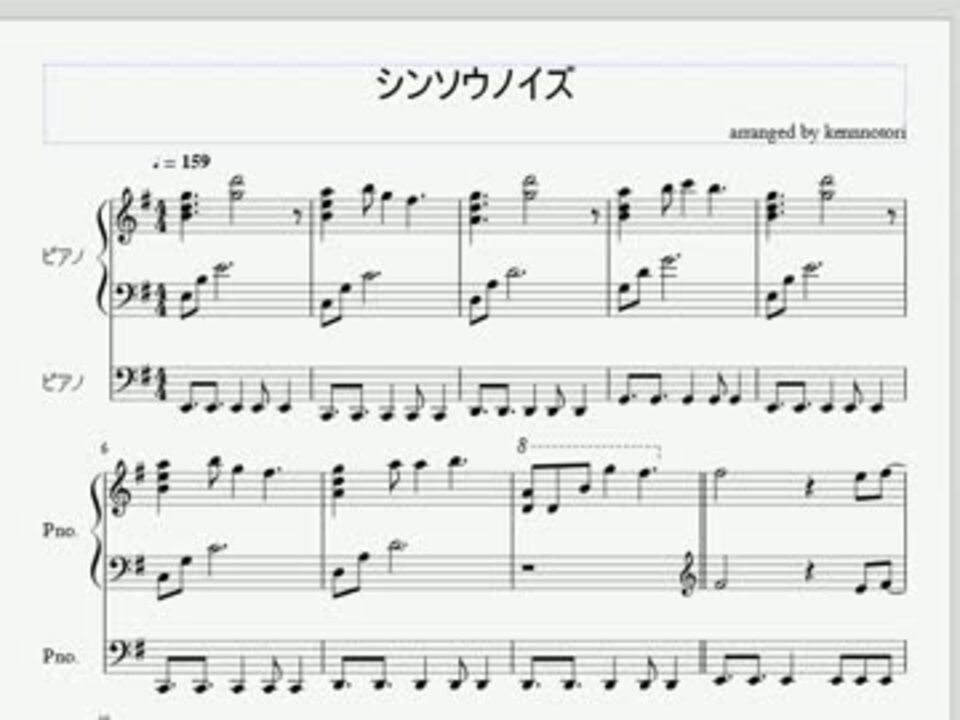This screenshot has width=960, height=720.
Task: Click the measure number 6 label
Action: 104,448
